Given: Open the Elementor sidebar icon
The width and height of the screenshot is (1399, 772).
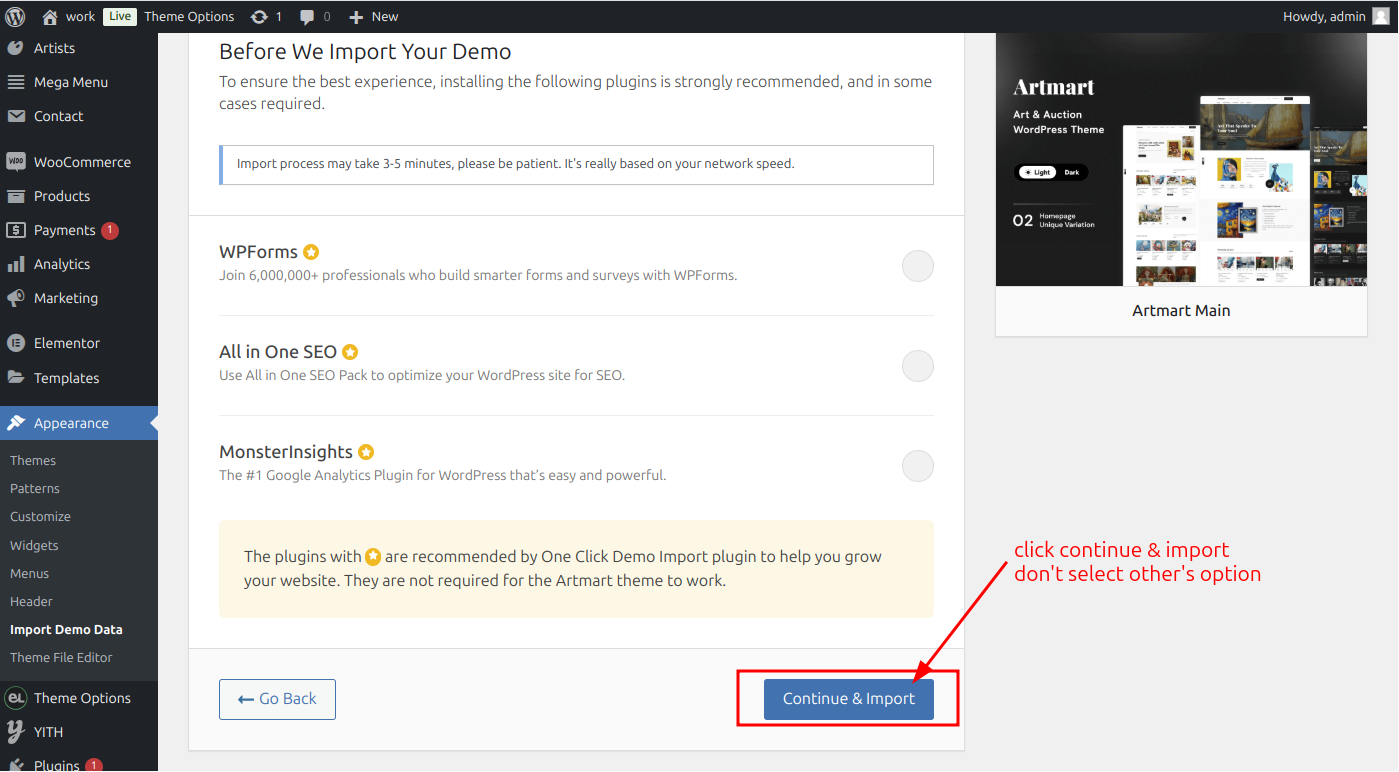Looking at the screenshot, I should [x=16, y=343].
